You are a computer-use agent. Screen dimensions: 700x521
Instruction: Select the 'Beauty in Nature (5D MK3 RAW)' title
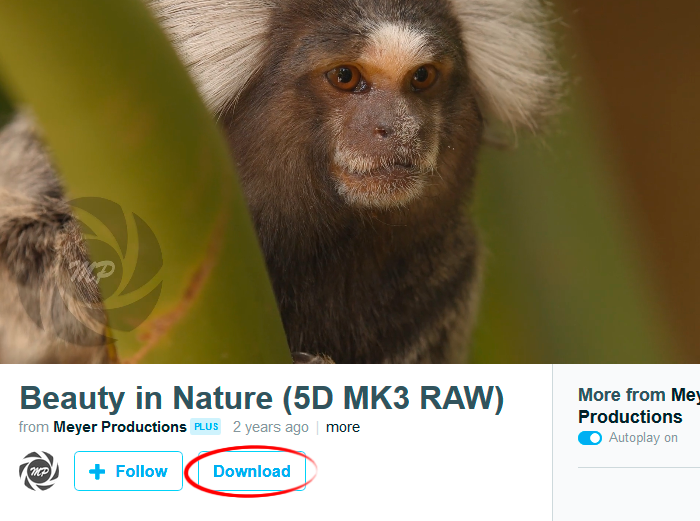point(262,398)
